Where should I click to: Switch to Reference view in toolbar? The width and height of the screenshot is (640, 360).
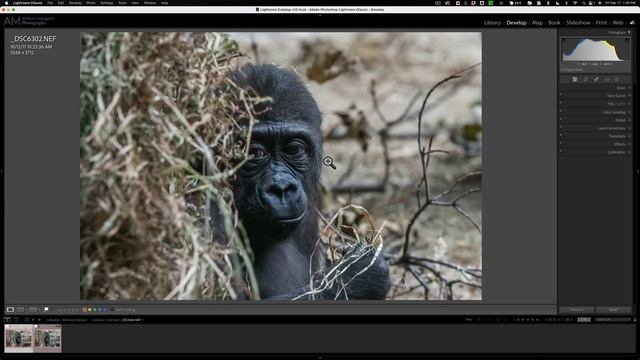(x=20, y=310)
